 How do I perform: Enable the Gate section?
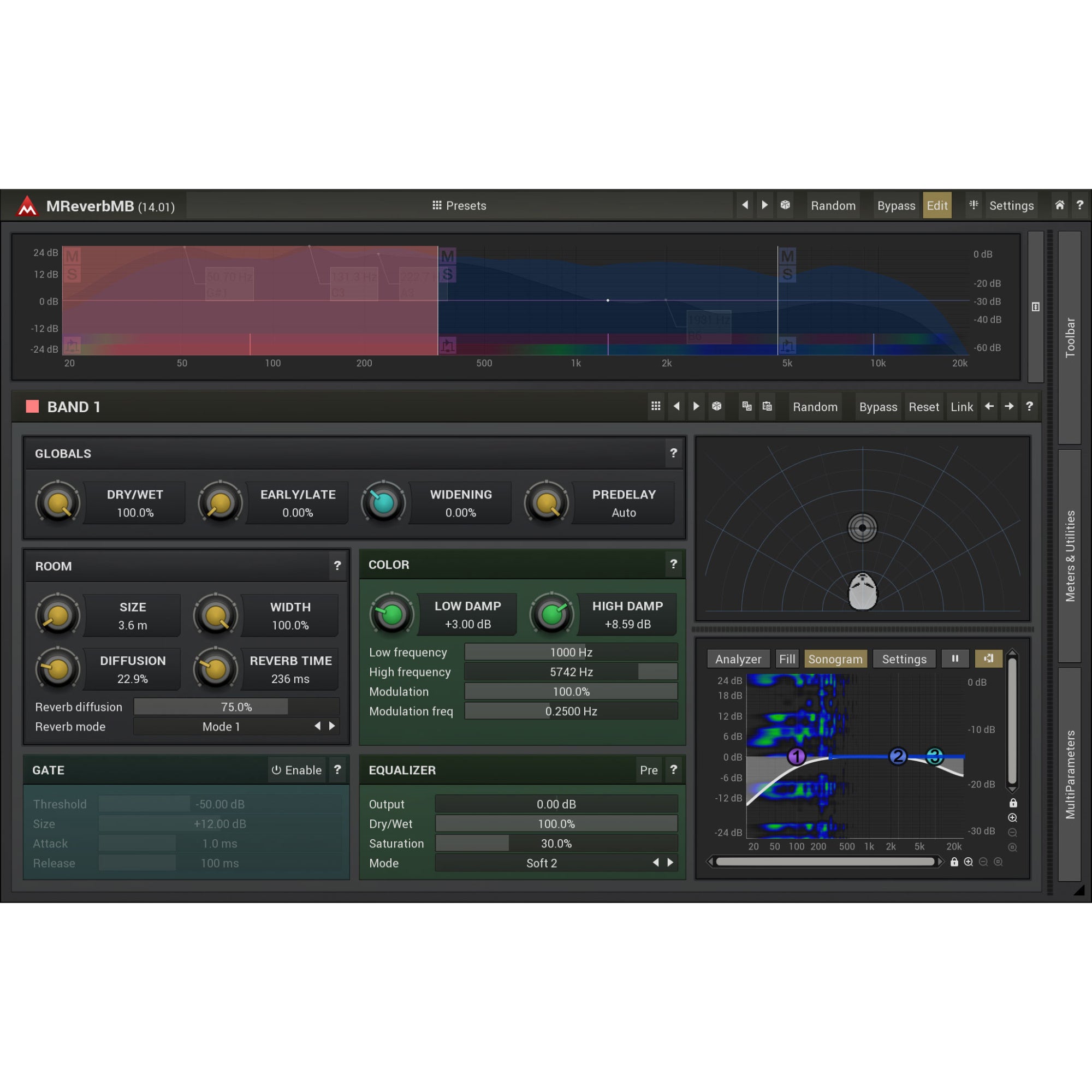(296, 770)
